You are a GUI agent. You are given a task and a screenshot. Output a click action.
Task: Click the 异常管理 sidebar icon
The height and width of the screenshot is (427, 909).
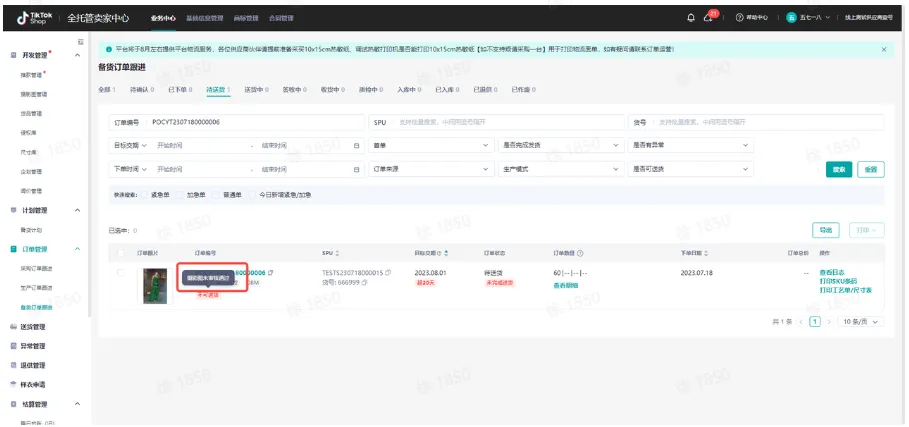(x=13, y=346)
